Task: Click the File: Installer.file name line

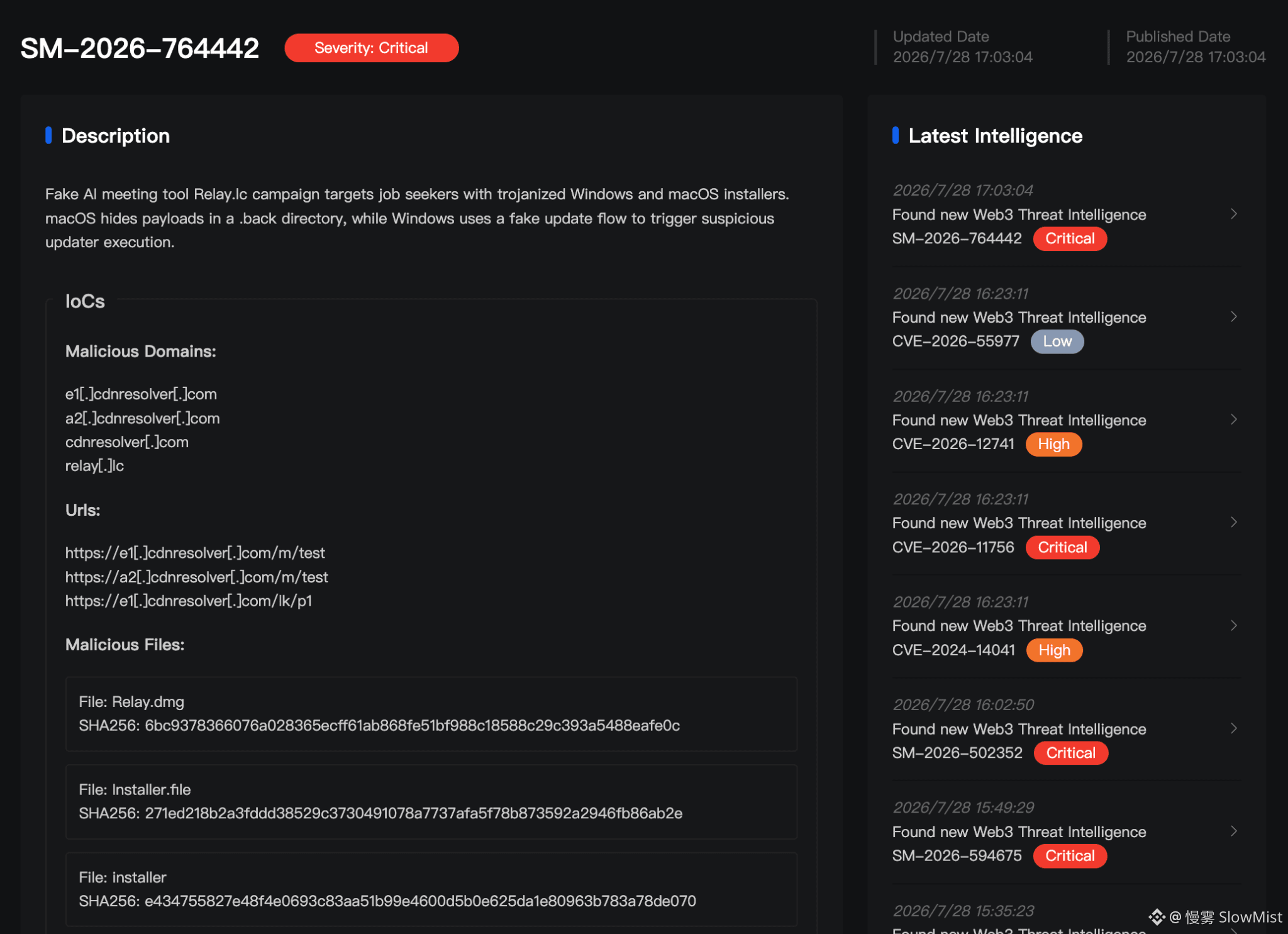Action: 135,790
